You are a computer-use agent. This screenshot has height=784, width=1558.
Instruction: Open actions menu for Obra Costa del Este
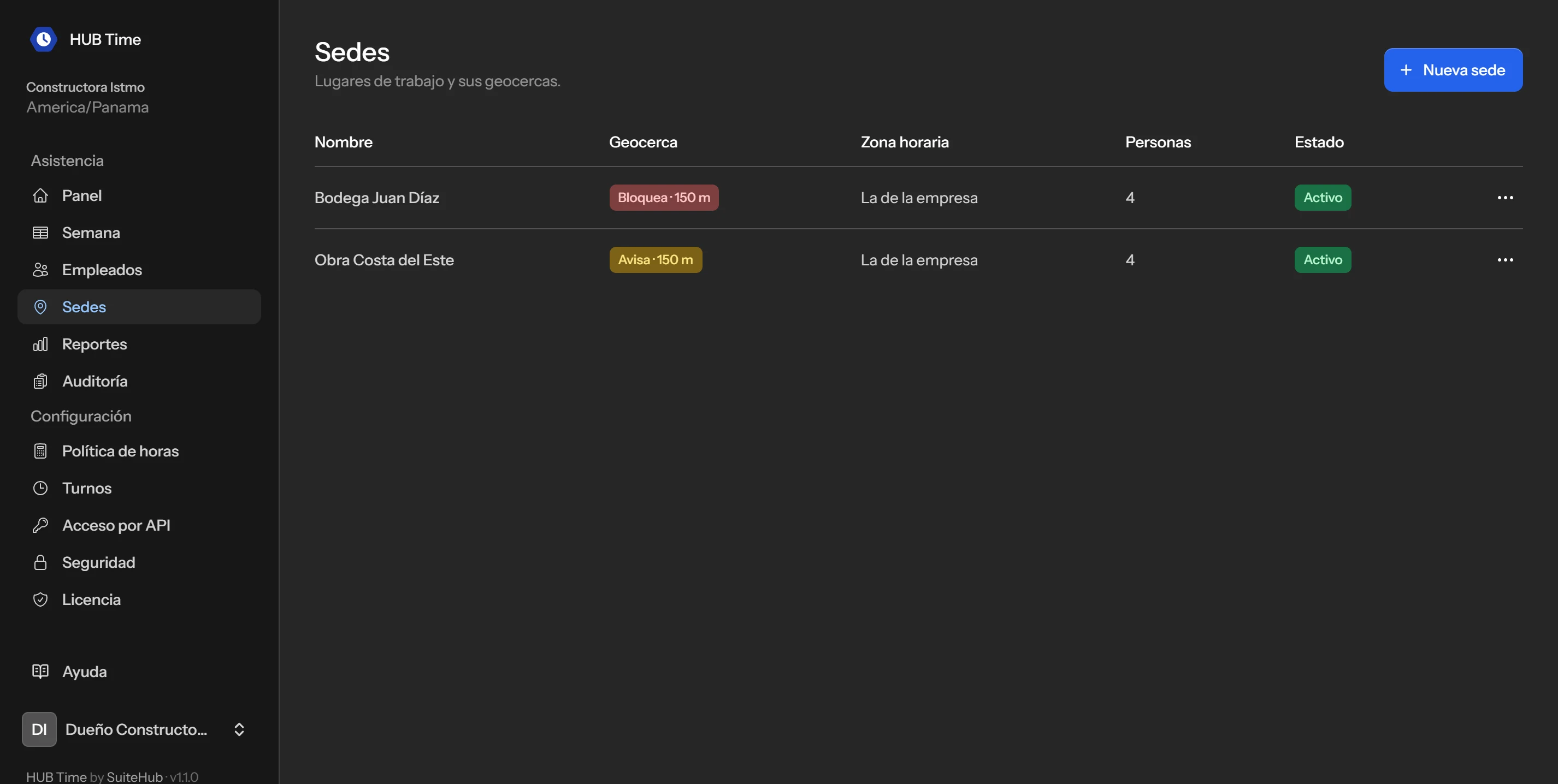tap(1505, 260)
